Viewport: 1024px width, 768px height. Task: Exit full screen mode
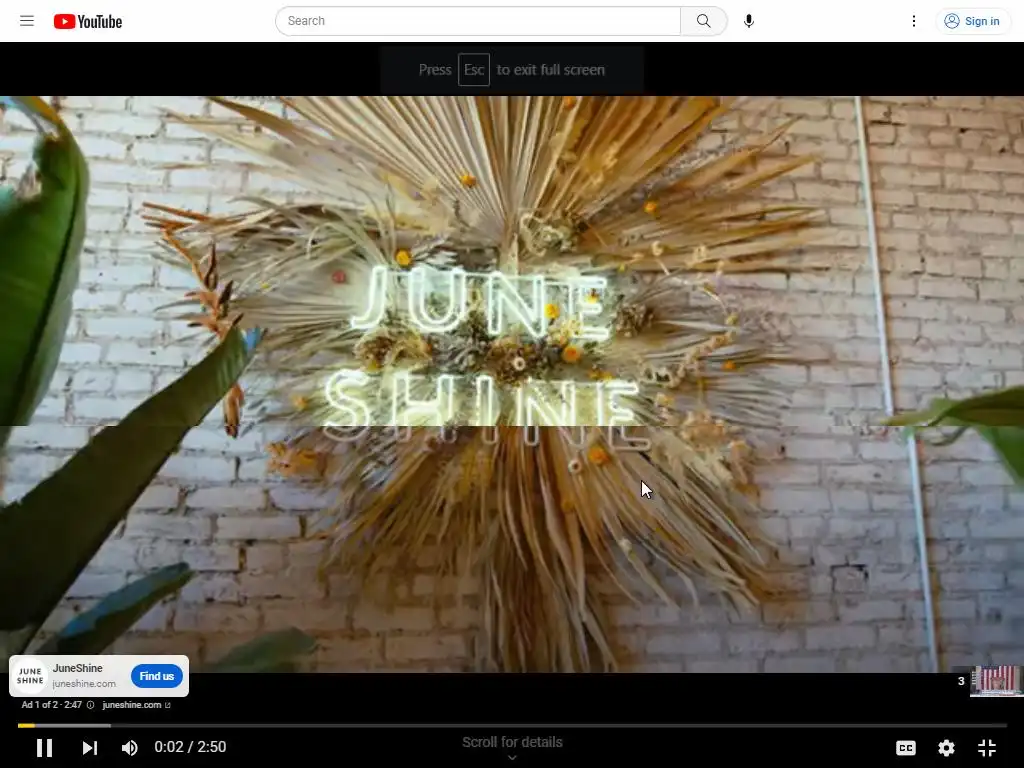(987, 748)
